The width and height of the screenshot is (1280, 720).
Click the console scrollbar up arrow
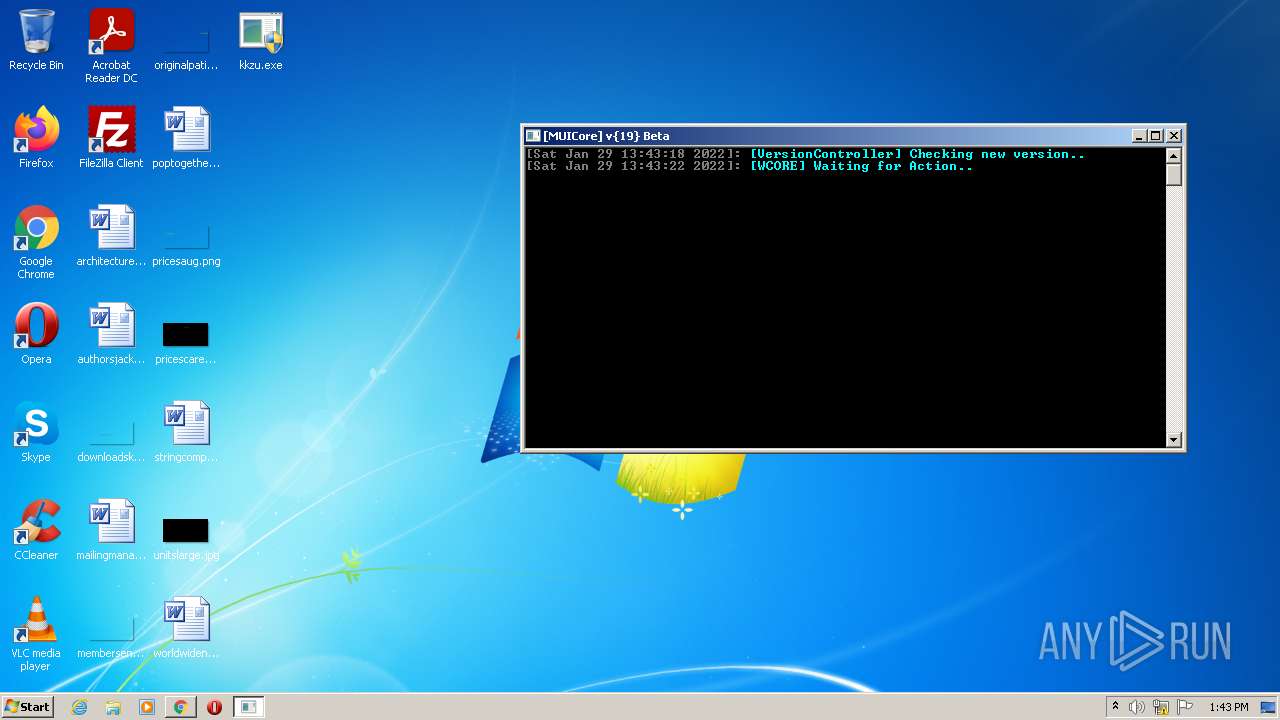(1174, 155)
